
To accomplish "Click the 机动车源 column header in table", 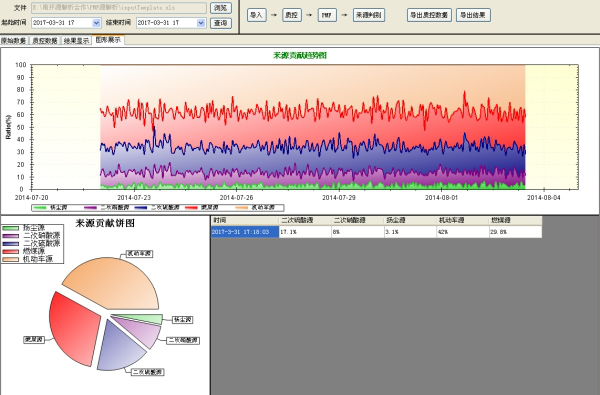I will pyautogui.click(x=463, y=220).
